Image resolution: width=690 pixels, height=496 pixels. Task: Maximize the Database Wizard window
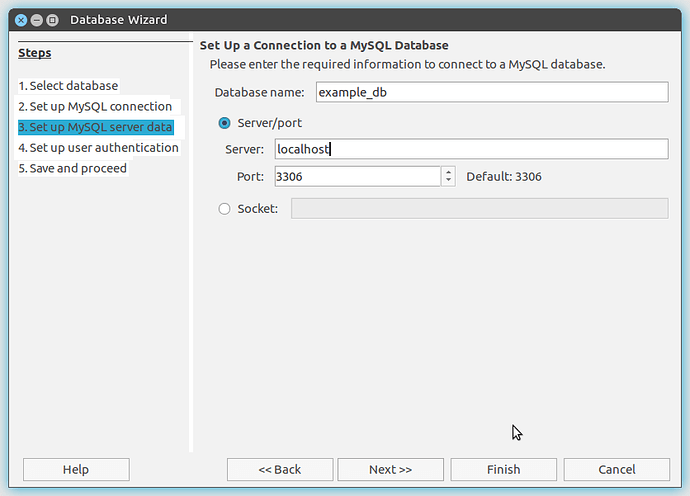coord(53,20)
